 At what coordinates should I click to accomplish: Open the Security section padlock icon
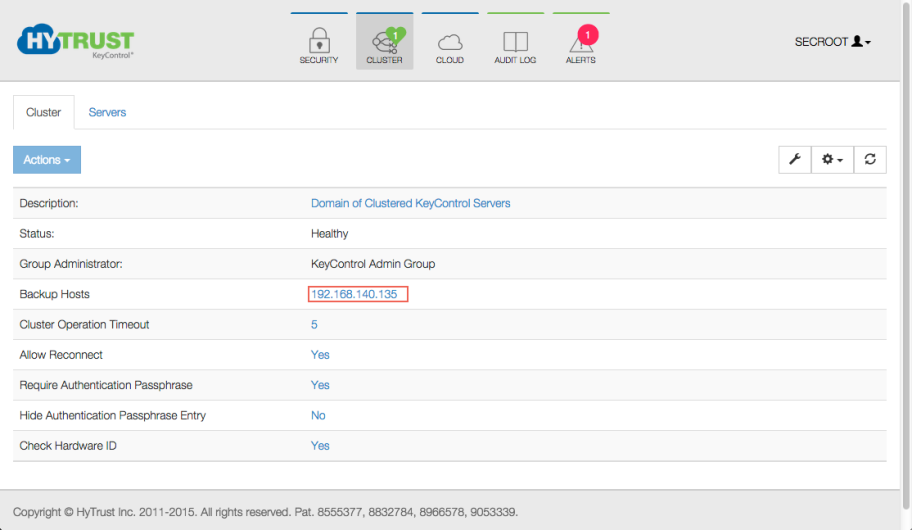pos(319,41)
